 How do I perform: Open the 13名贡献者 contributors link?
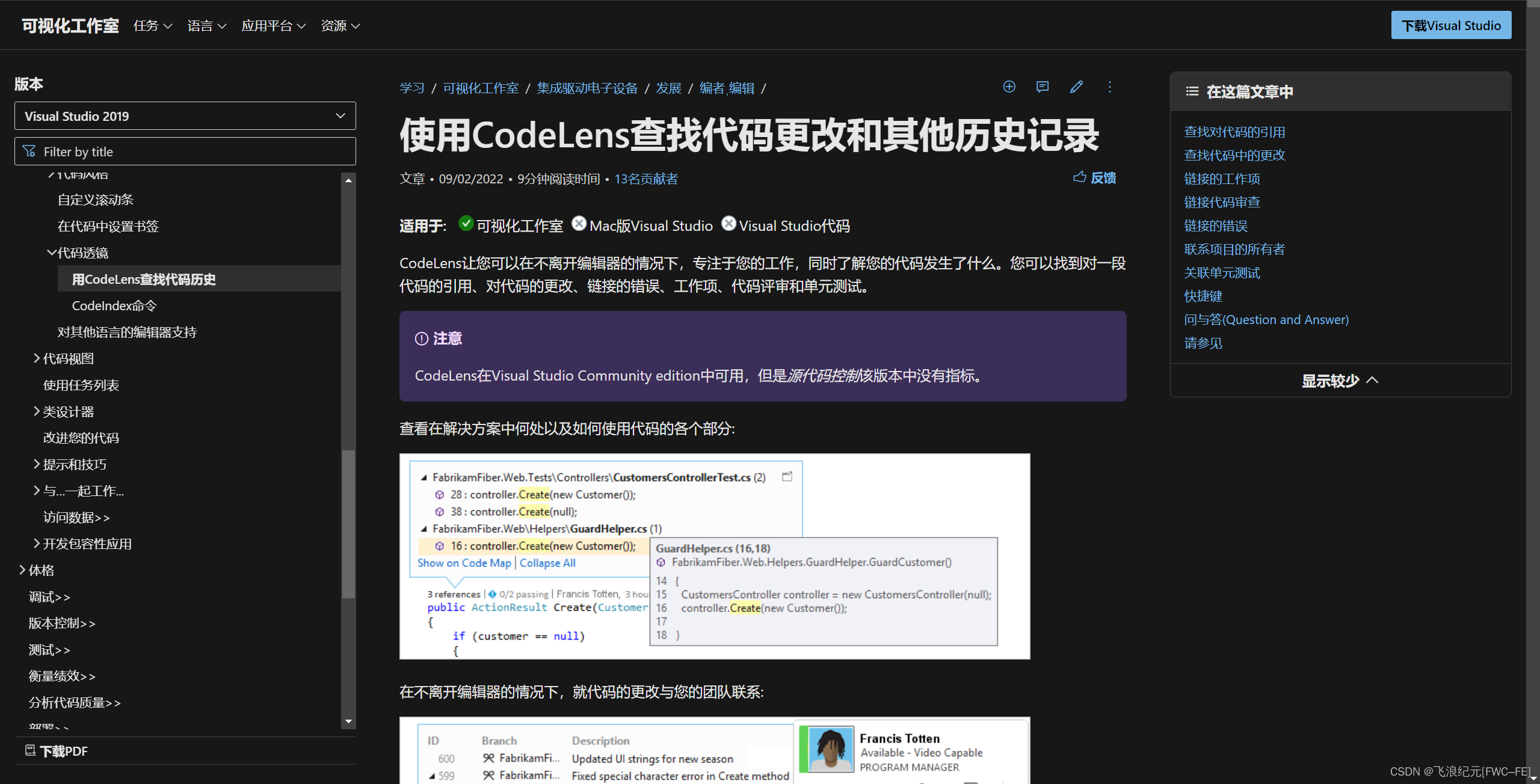645,179
